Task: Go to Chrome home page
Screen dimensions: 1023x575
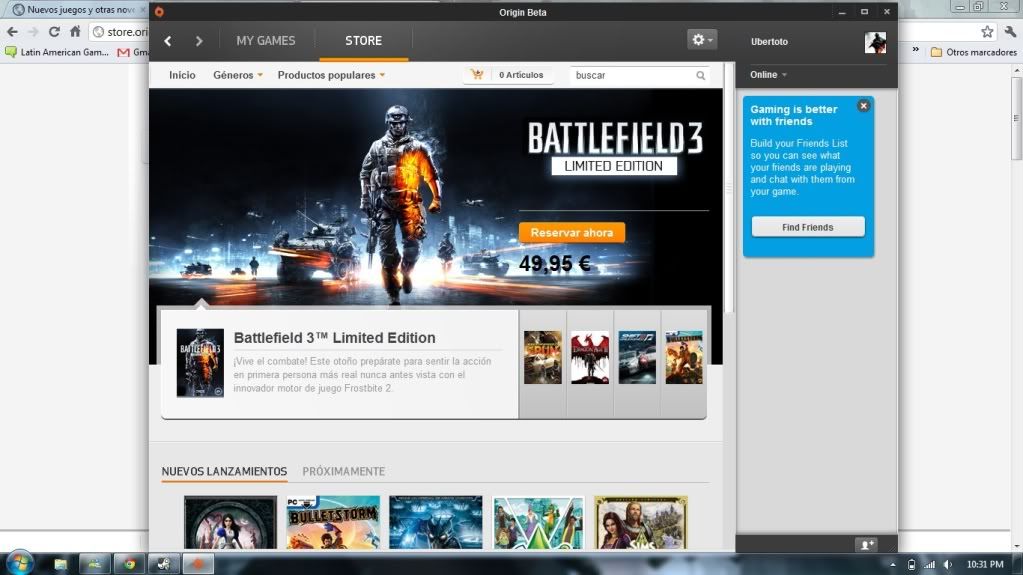Action: point(75,31)
